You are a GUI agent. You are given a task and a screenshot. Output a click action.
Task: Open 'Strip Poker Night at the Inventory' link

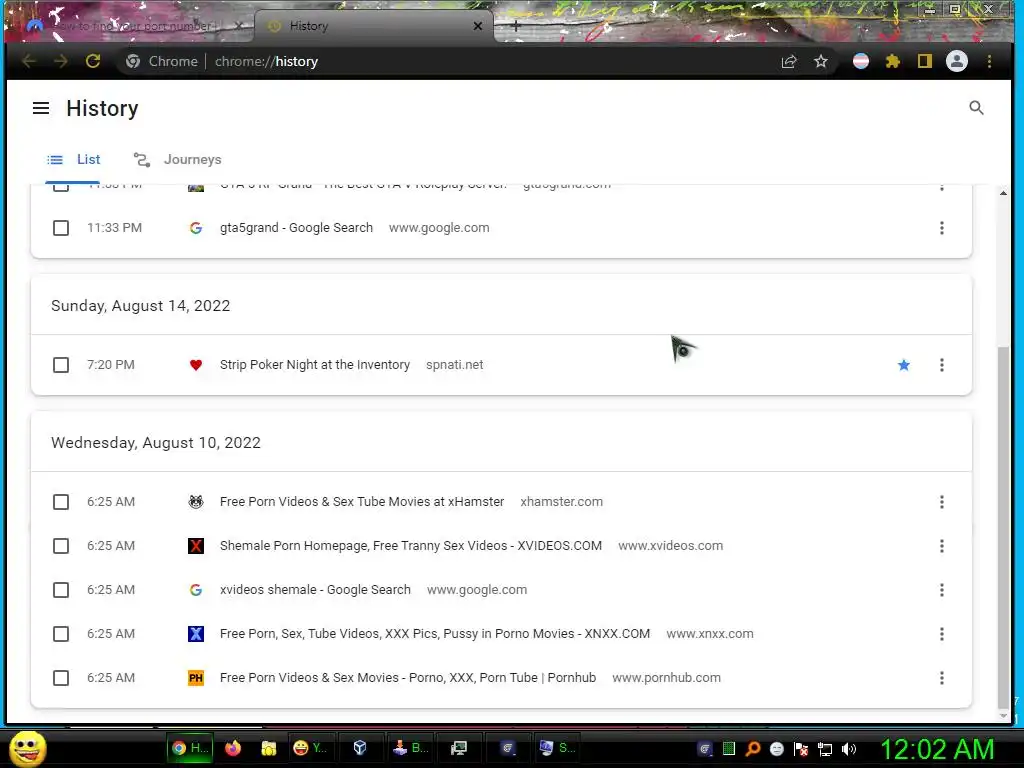click(315, 365)
